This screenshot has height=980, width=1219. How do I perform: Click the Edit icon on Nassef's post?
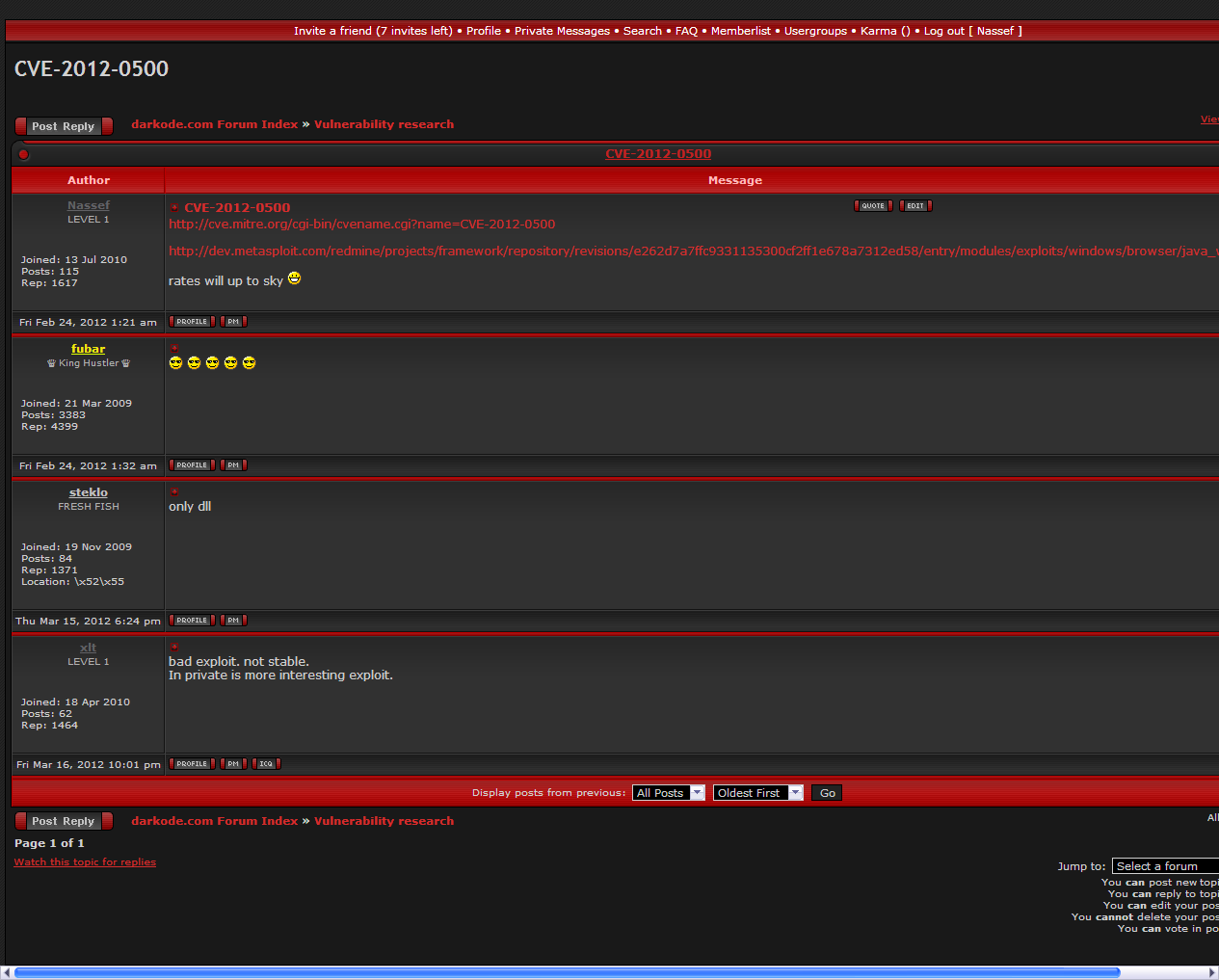pos(915,206)
